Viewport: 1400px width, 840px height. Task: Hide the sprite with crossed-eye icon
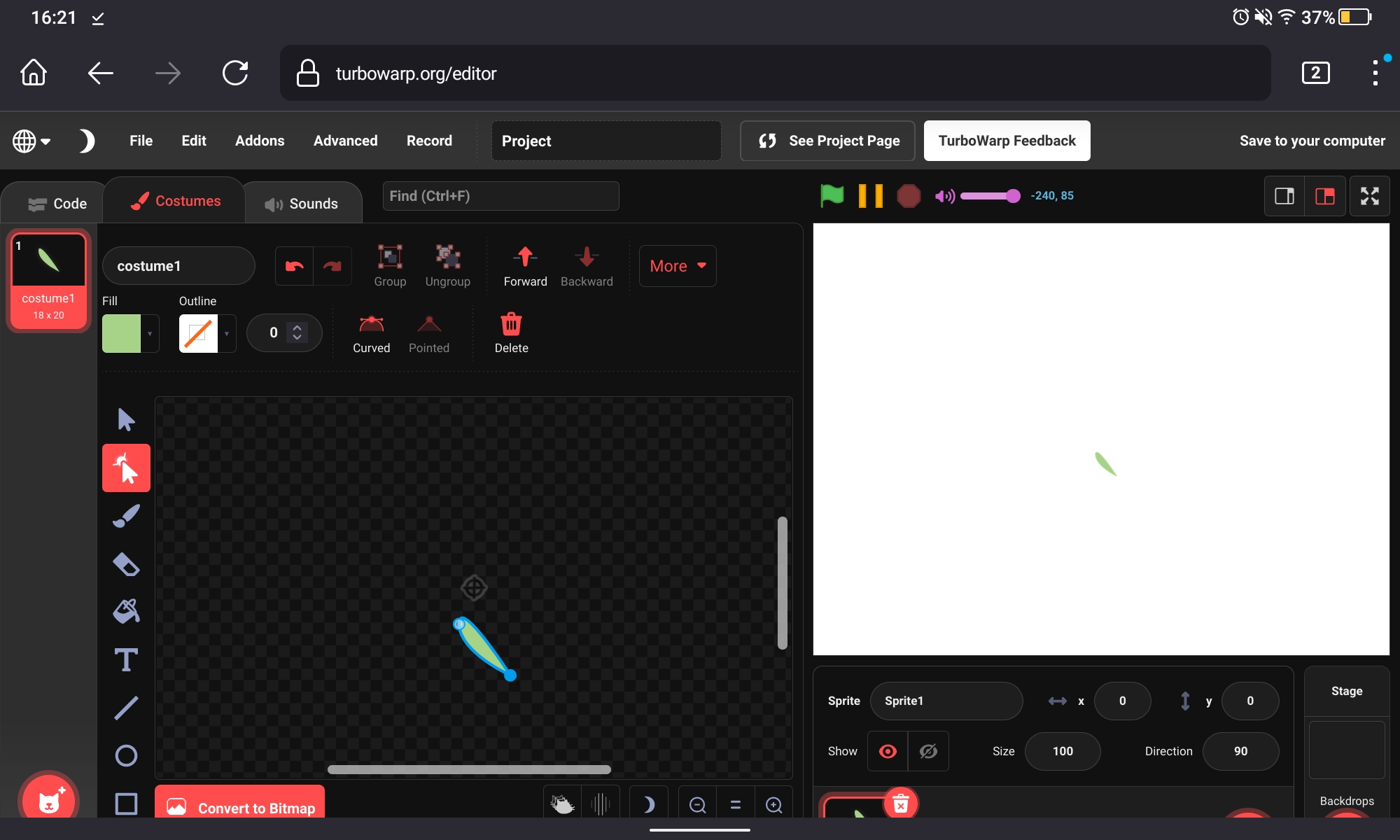click(928, 751)
